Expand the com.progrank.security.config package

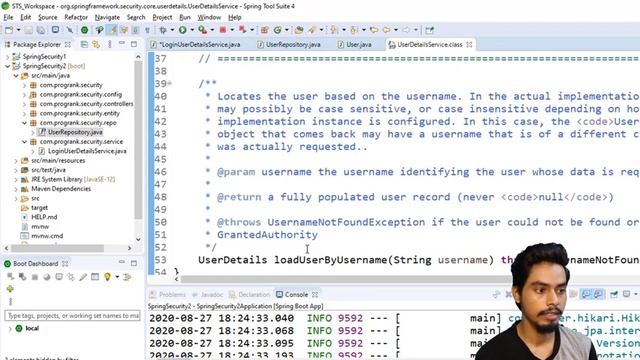click(x=24, y=95)
